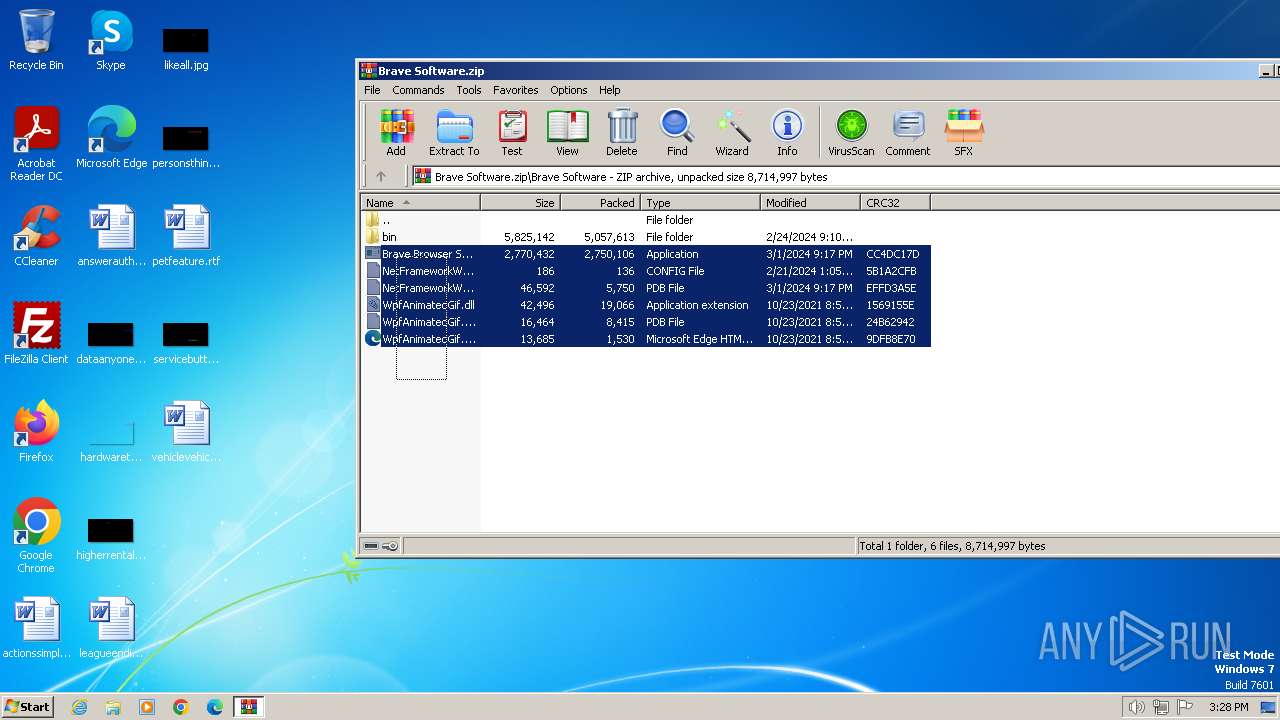Open the View toolbar icon

pyautogui.click(x=567, y=132)
